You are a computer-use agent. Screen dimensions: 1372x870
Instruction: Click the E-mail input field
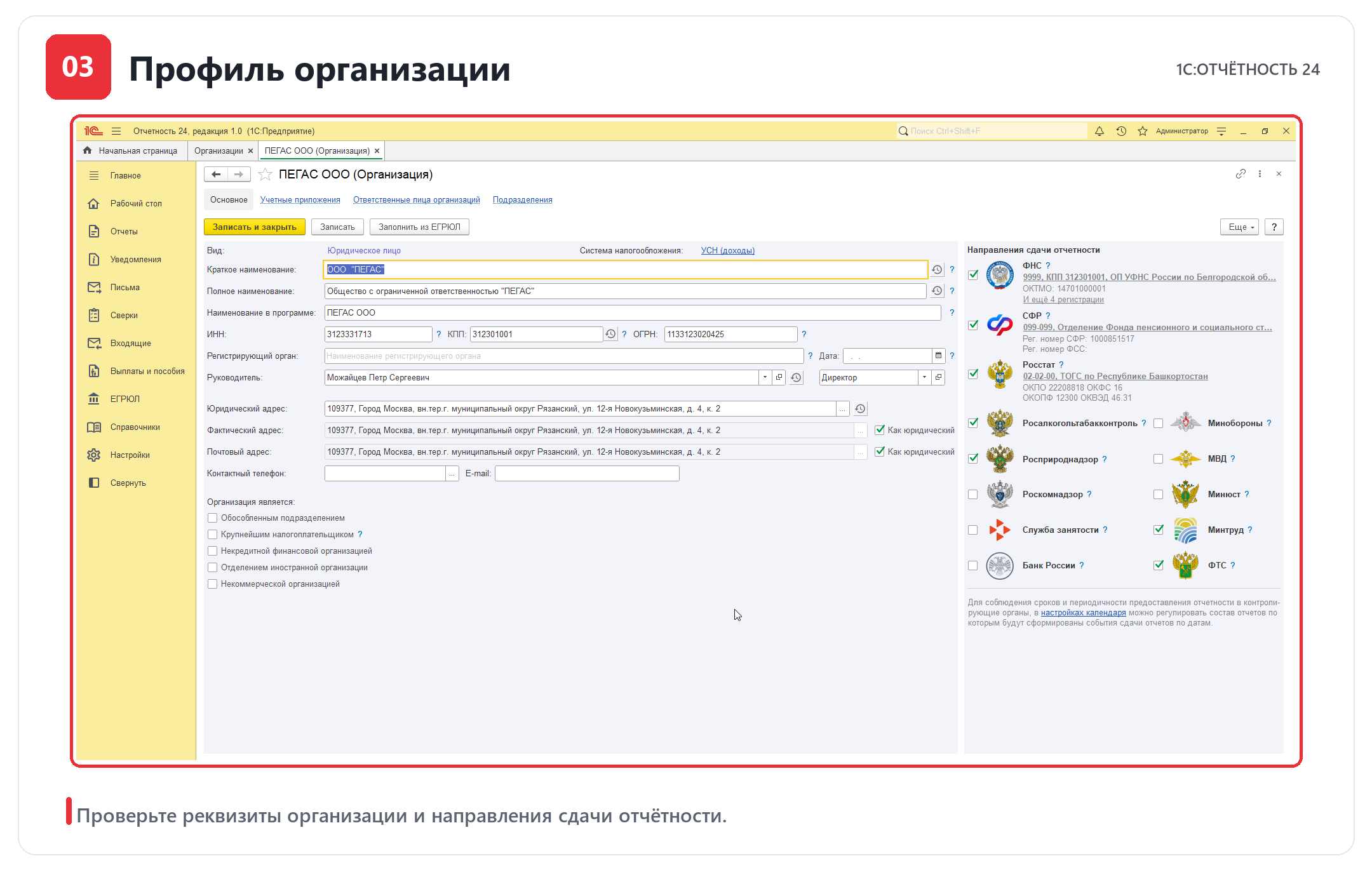tap(587, 474)
